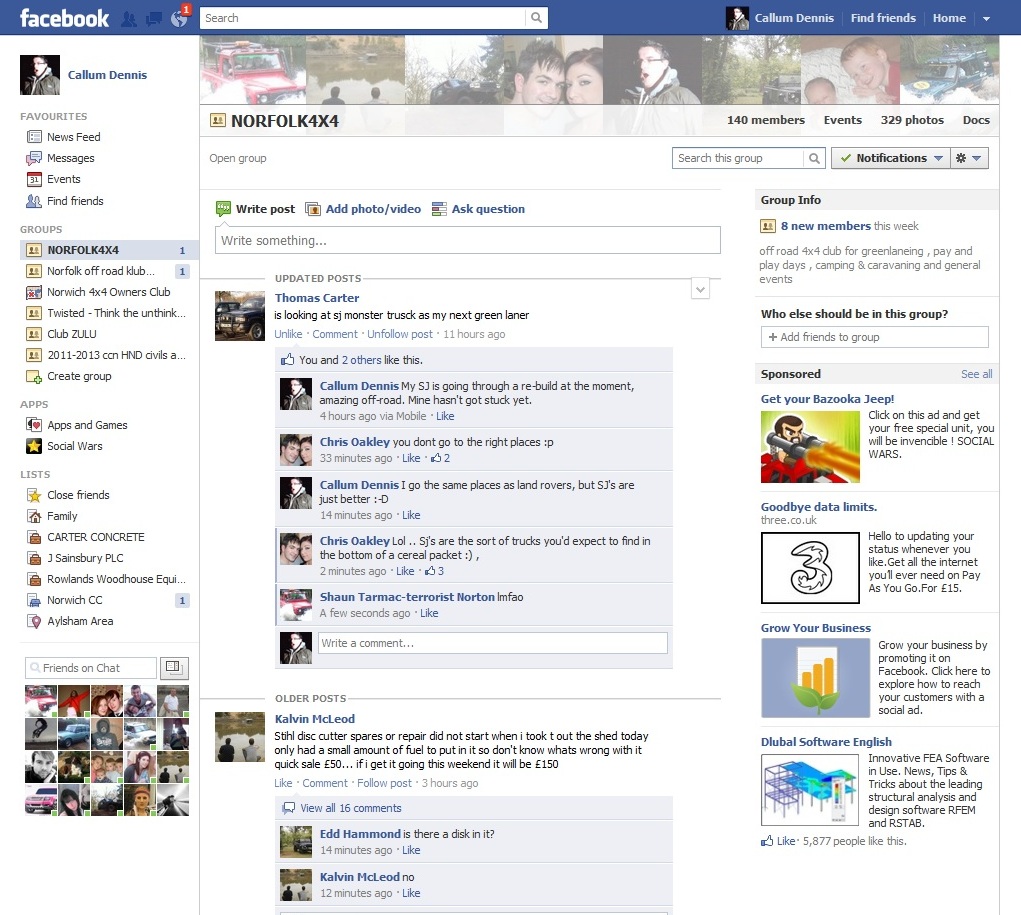
Task: Open group Events link in header
Action: tap(843, 120)
